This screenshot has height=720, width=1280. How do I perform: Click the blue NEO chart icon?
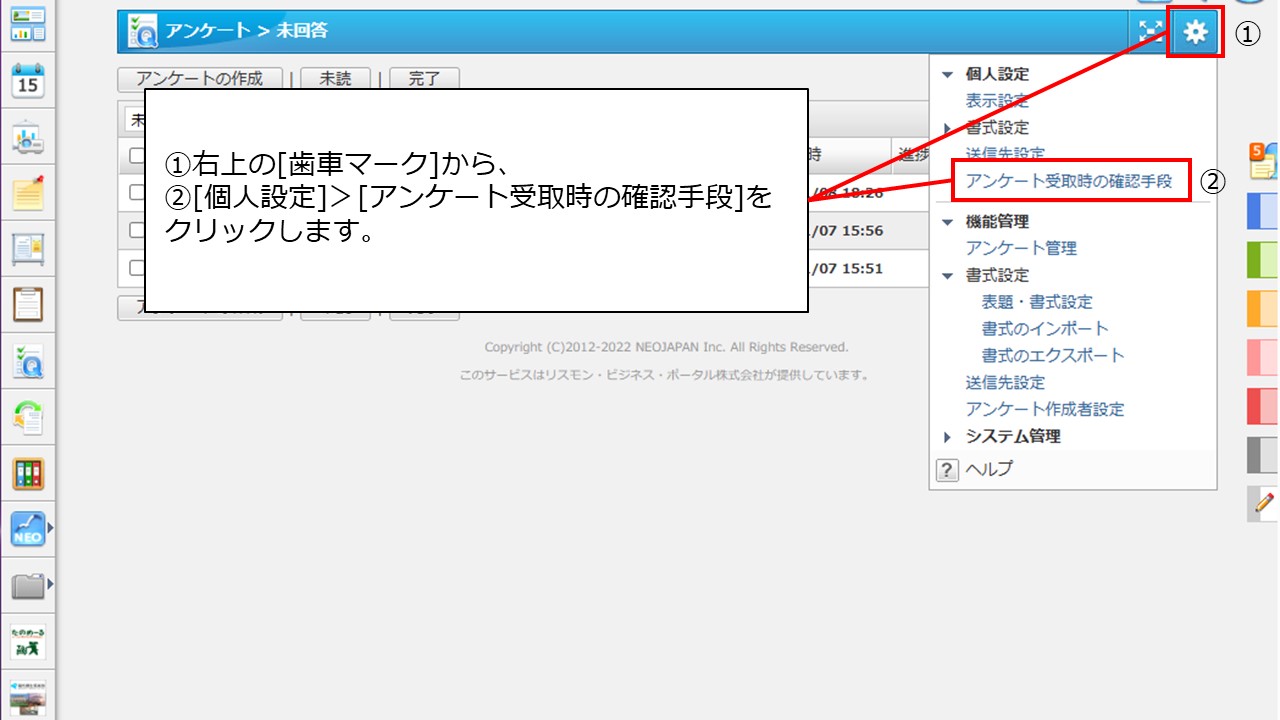point(28,529)
